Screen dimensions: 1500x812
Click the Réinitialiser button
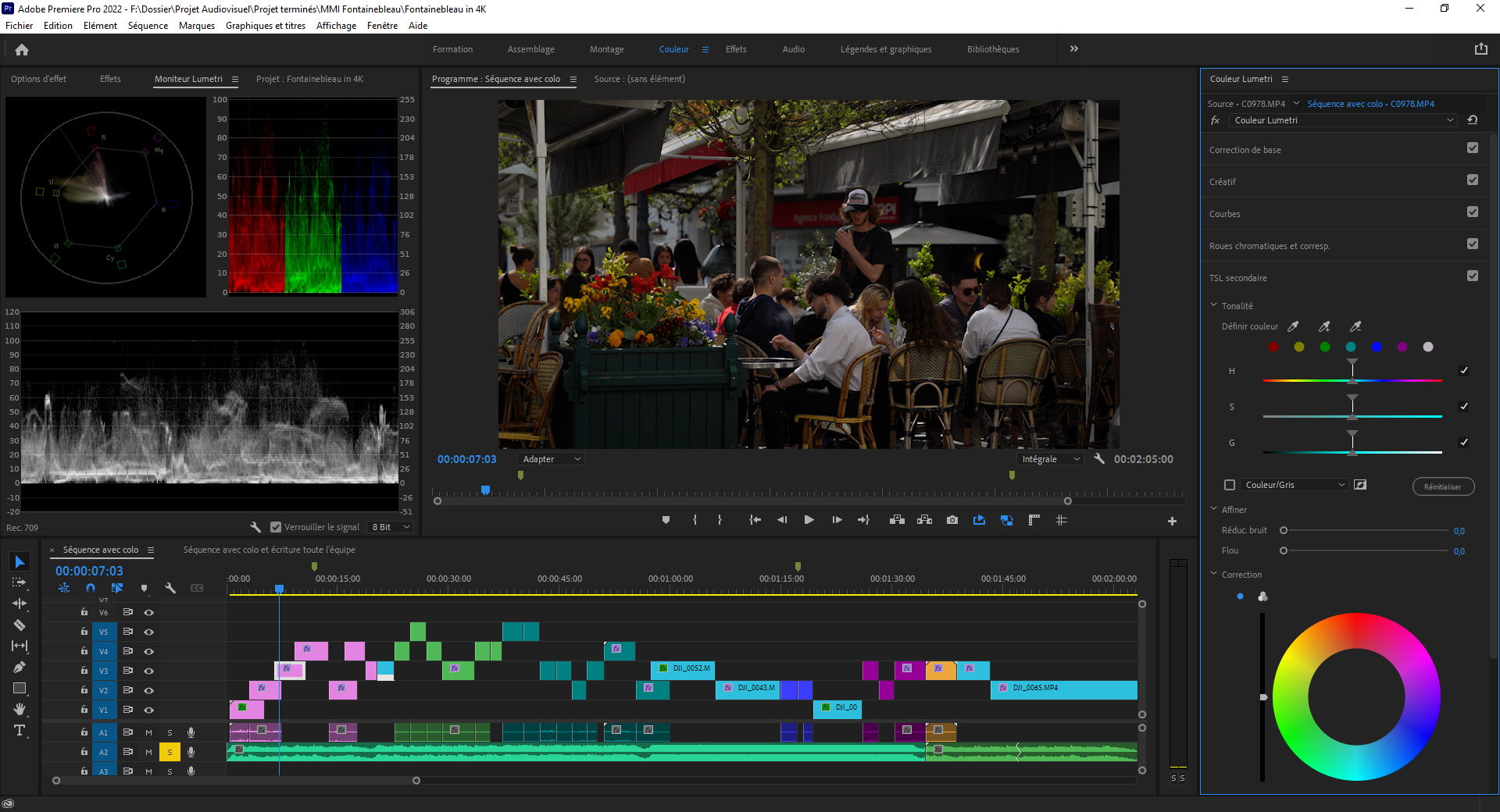click(x=1442, y=486)
